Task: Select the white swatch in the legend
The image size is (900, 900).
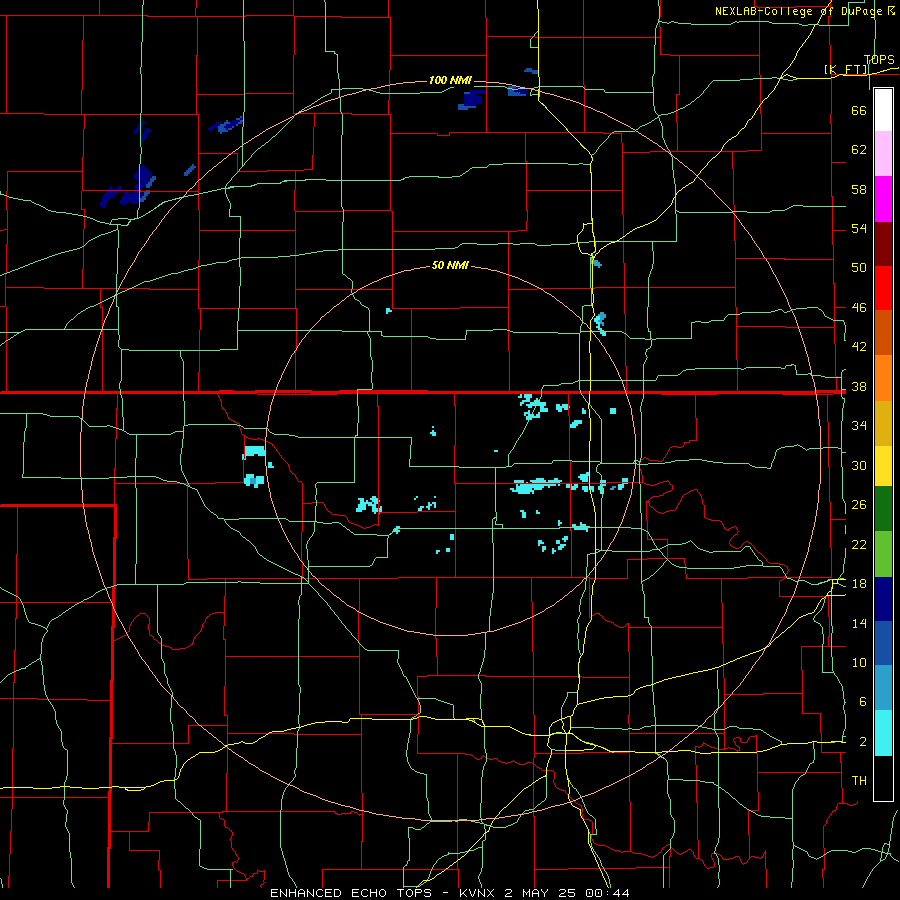Action: 883,110
